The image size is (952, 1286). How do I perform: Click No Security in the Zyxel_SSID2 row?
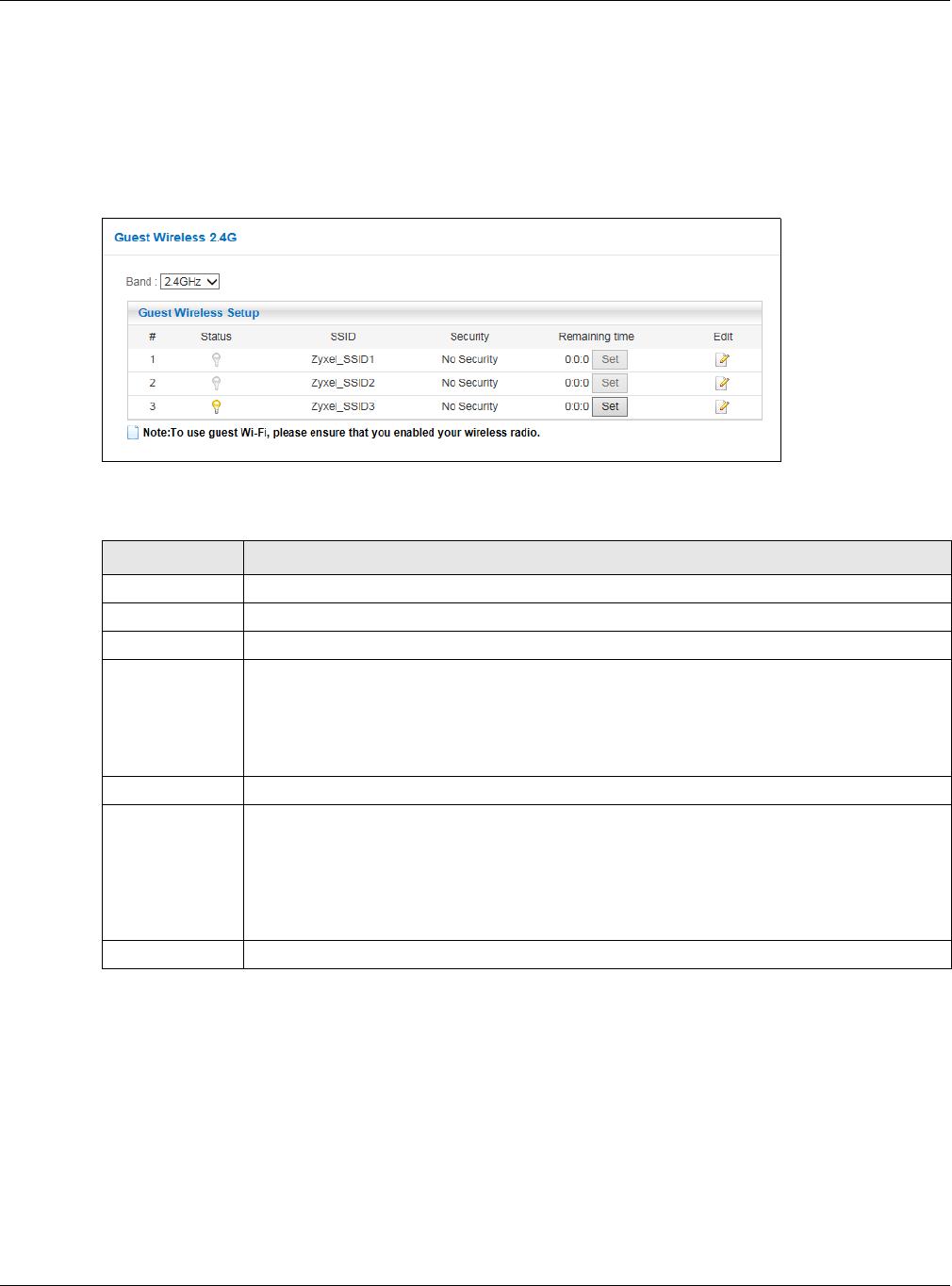(x=469, y=383)
